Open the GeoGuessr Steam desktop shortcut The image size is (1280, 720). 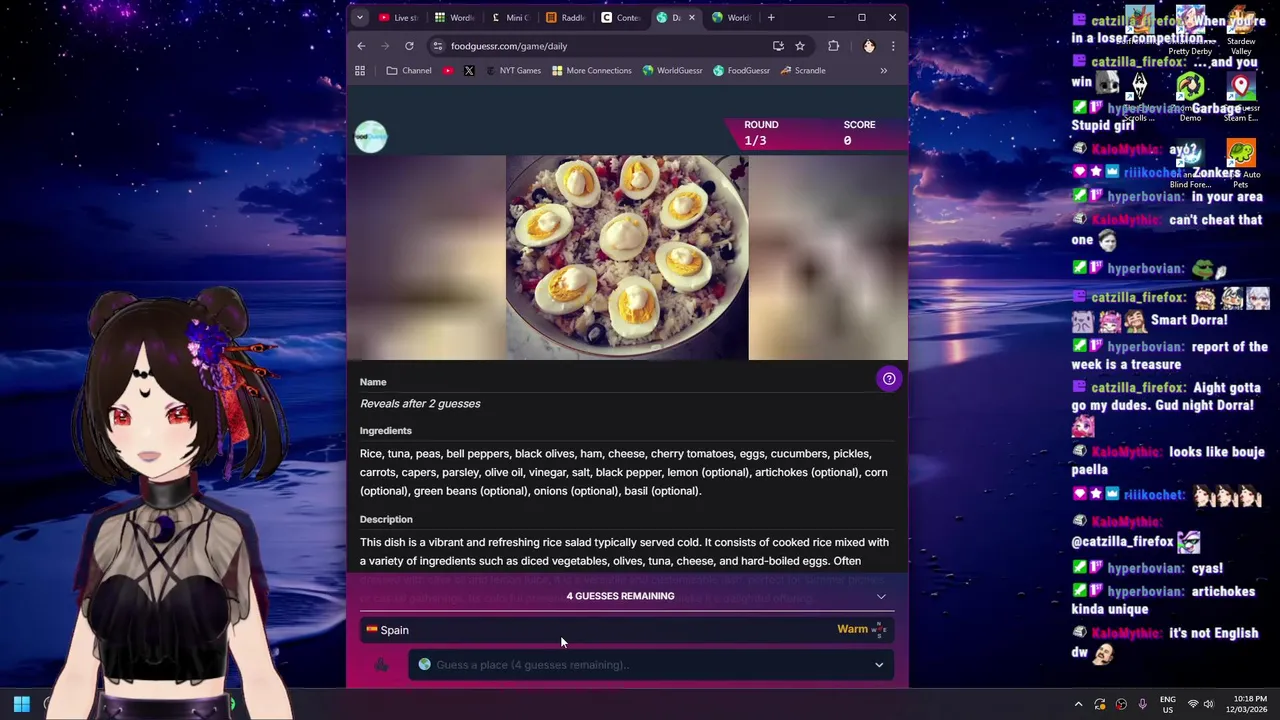click(1240, 97)
